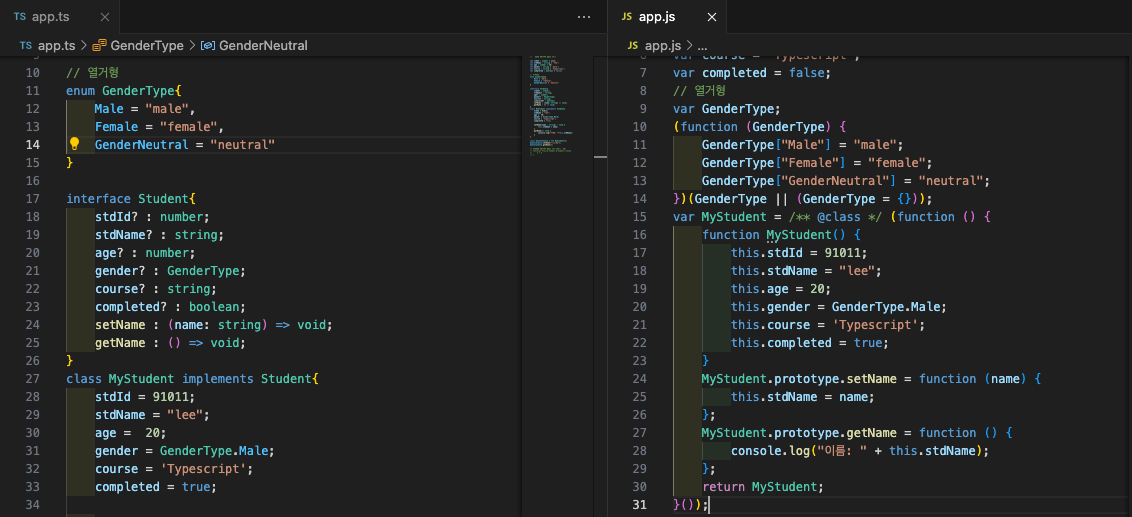Click the lightbulb quick fix icon
The image size is (1132, 517).
pos(74,144)
